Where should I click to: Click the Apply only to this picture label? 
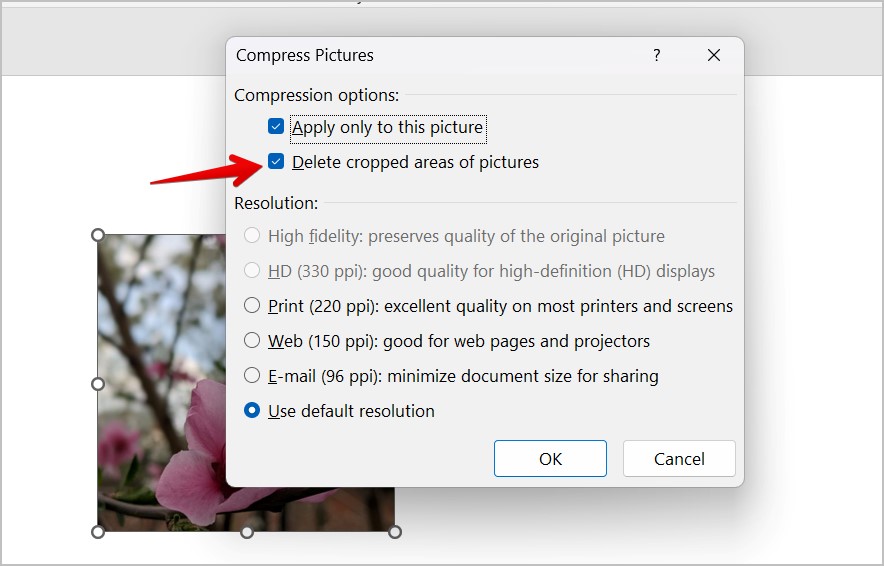tap(387, 127)
